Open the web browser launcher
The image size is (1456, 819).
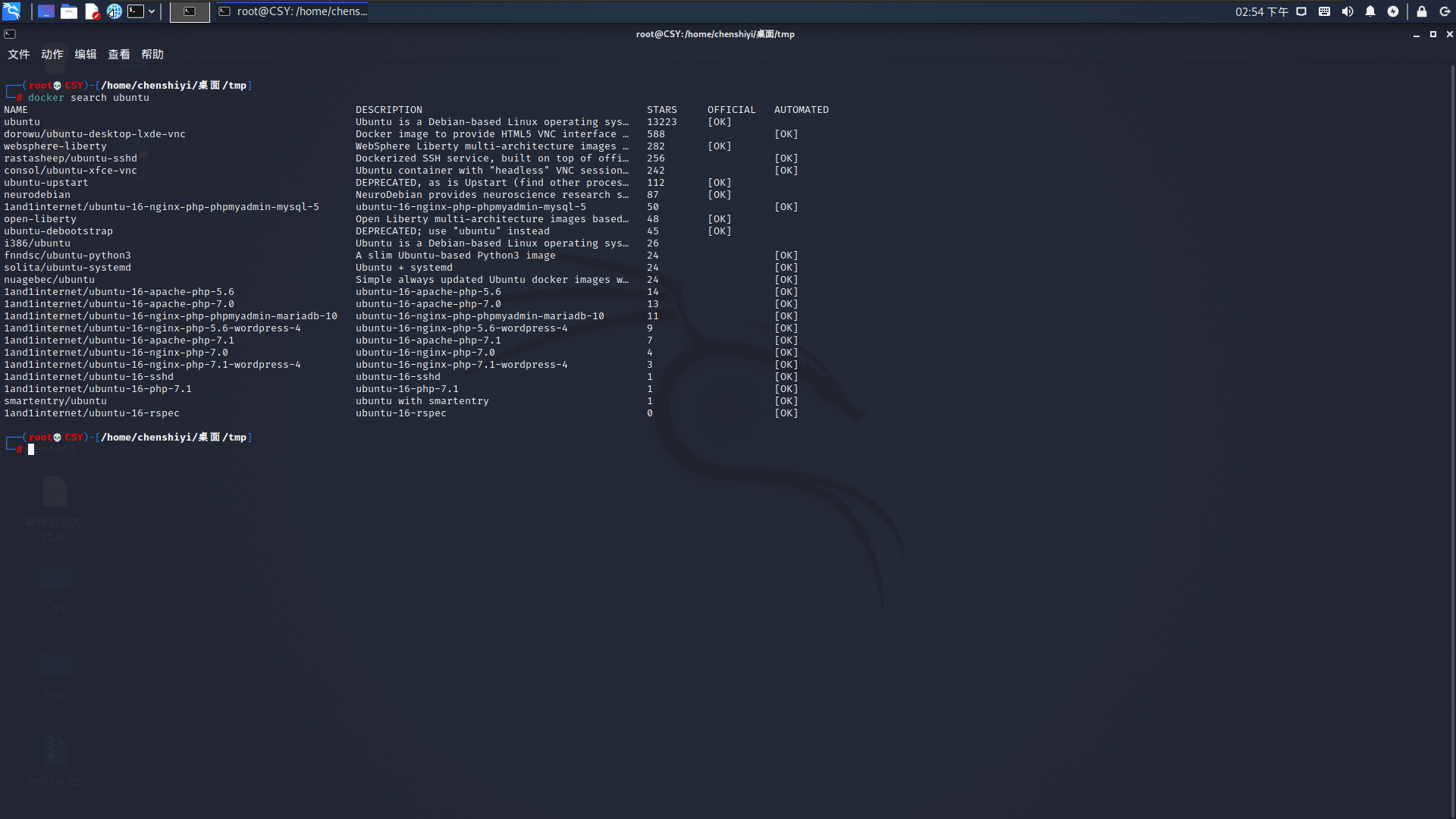tap(114, 11)
